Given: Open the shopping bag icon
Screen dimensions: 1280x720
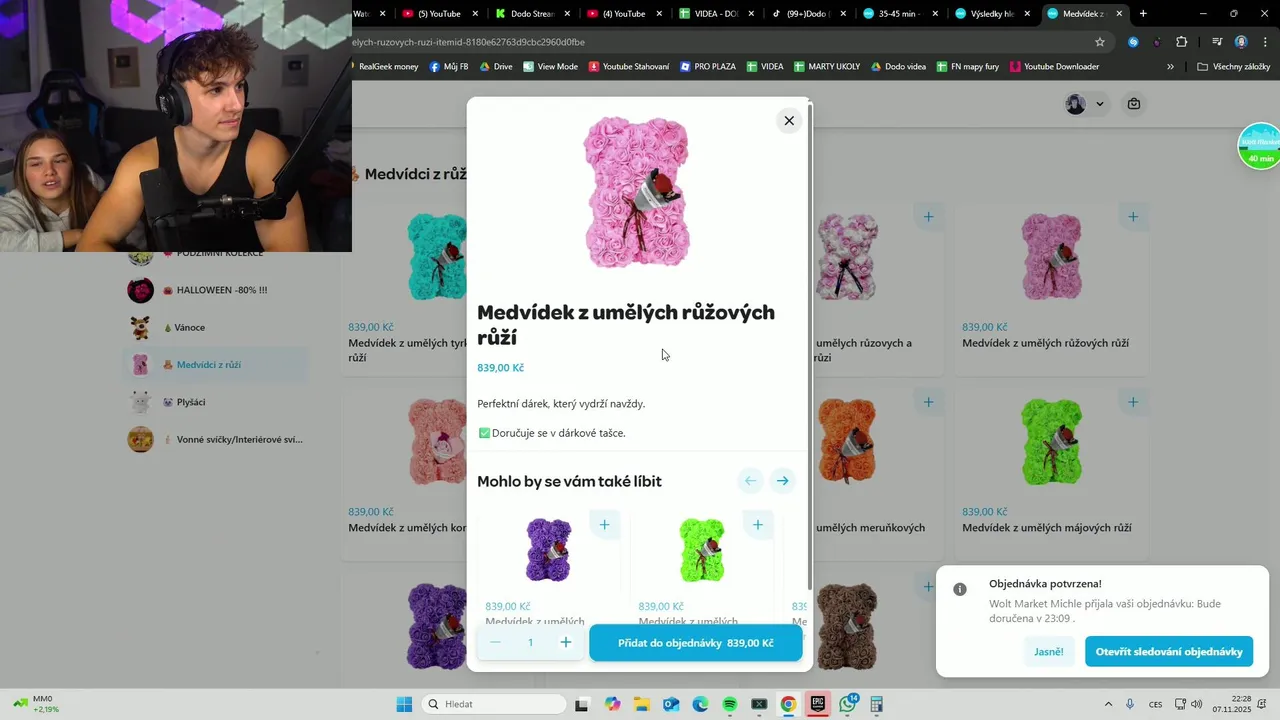Looking at the screenshot, I should tap(1134, 104).
